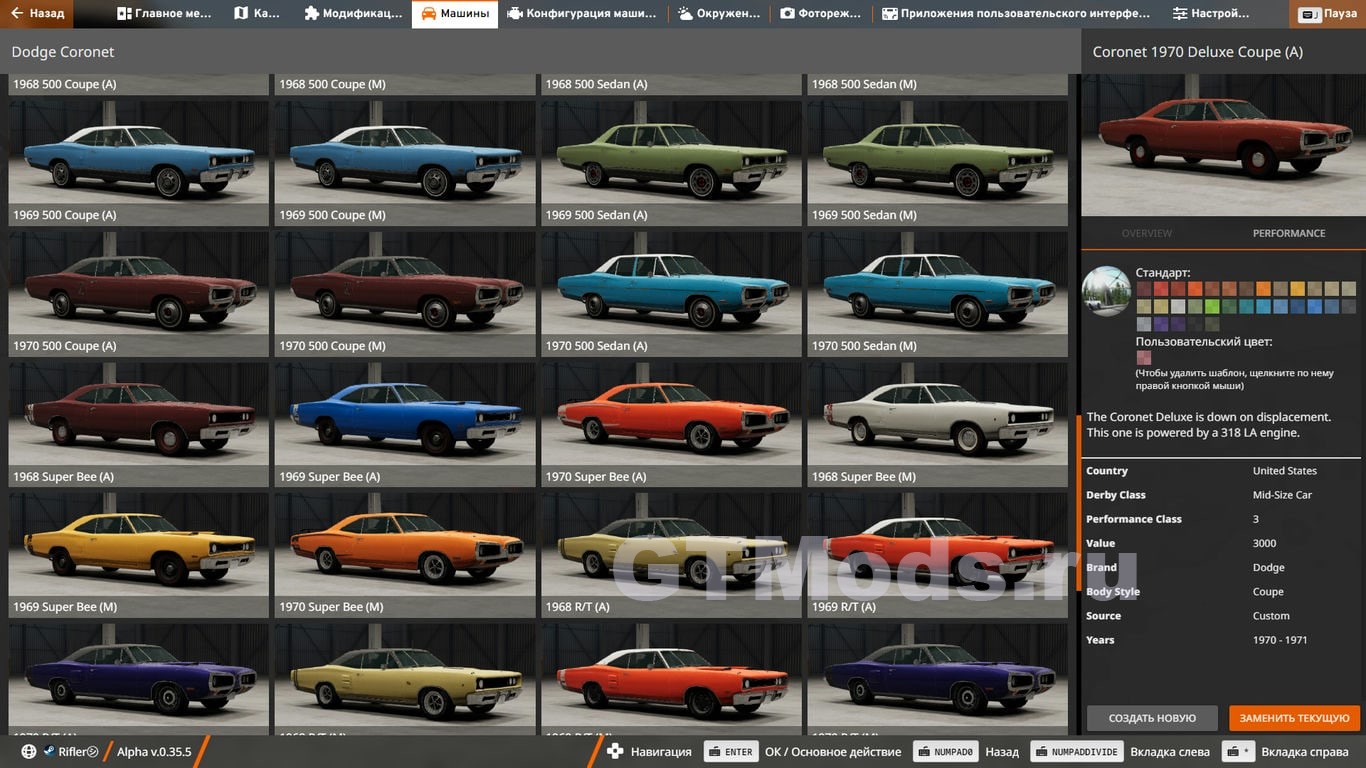Select the 1968 Super Bee (A) car
The height and width of the screenshot is (768, 1366).
point(139,426)
